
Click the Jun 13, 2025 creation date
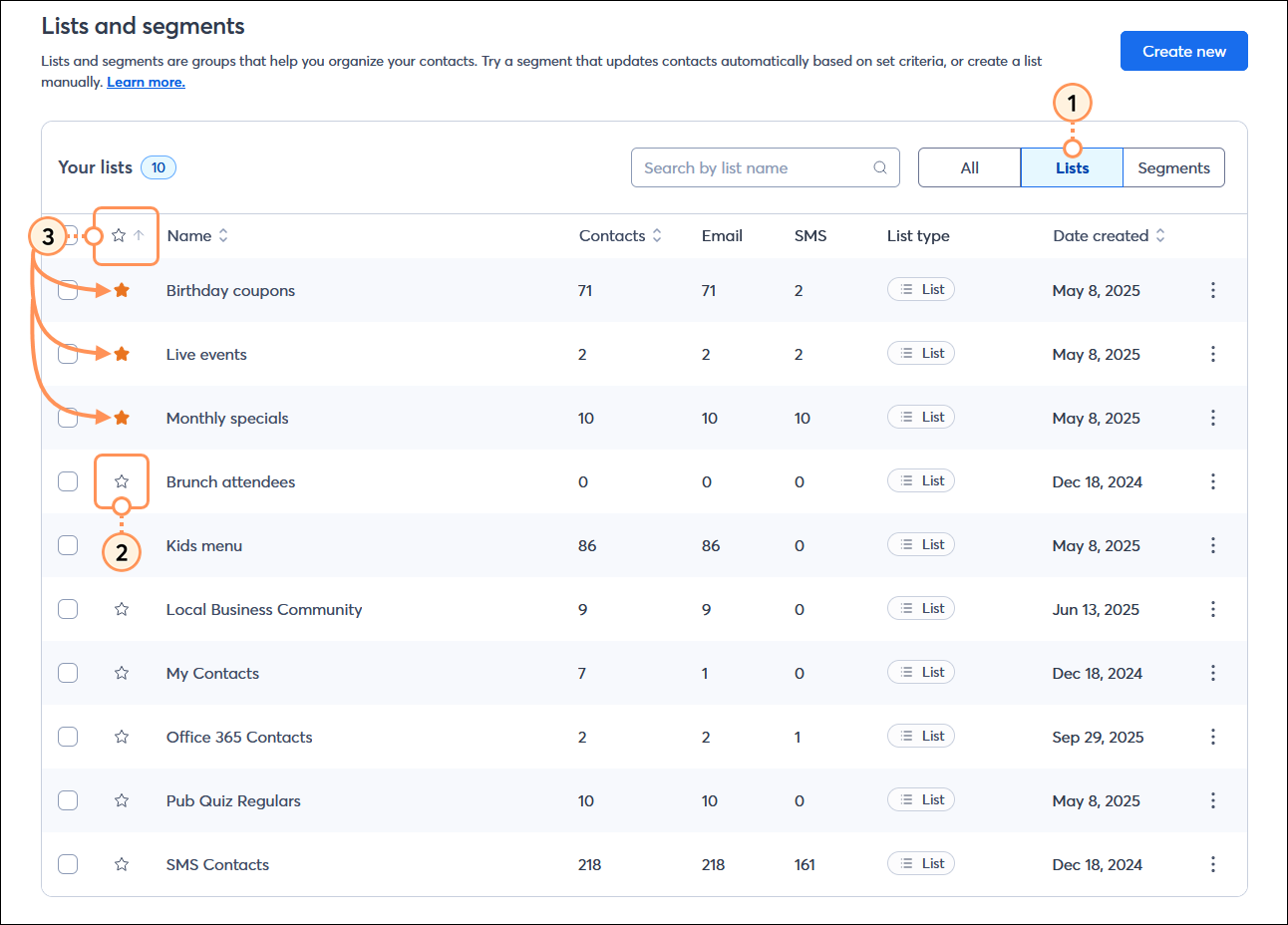(1096, 609)
